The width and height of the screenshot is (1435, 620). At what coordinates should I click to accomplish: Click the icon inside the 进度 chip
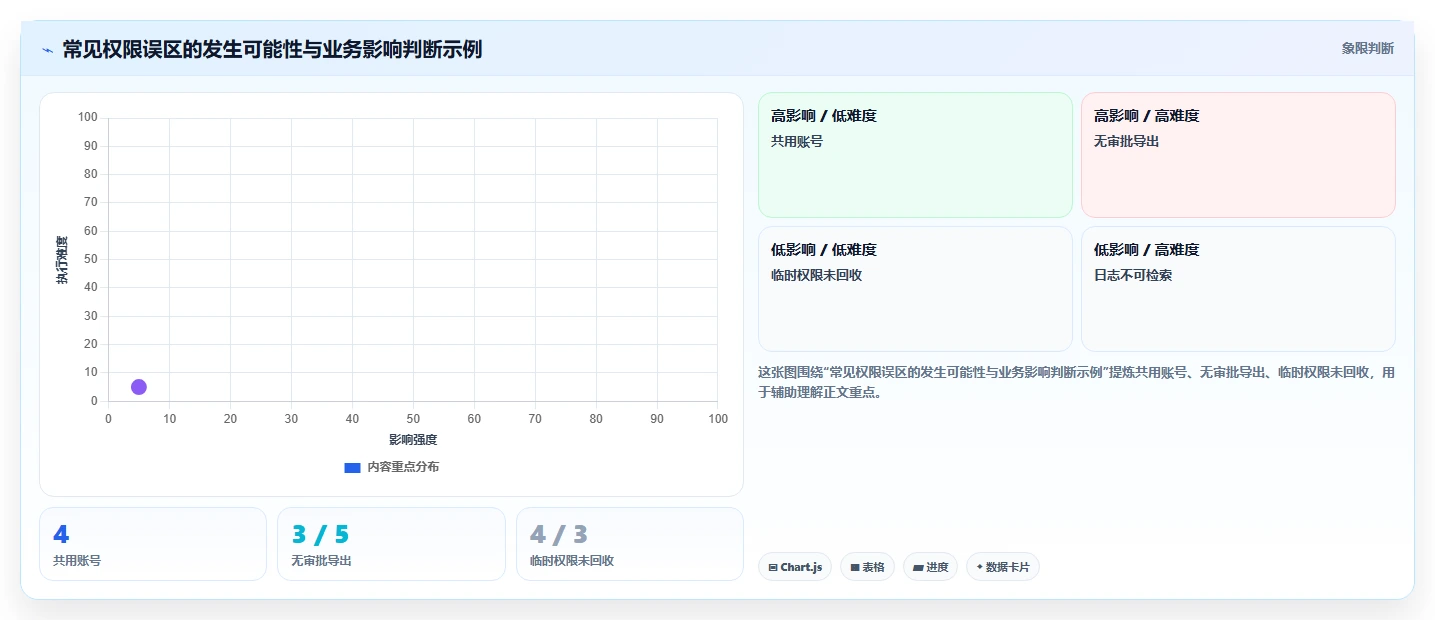(x=918, y=568)
